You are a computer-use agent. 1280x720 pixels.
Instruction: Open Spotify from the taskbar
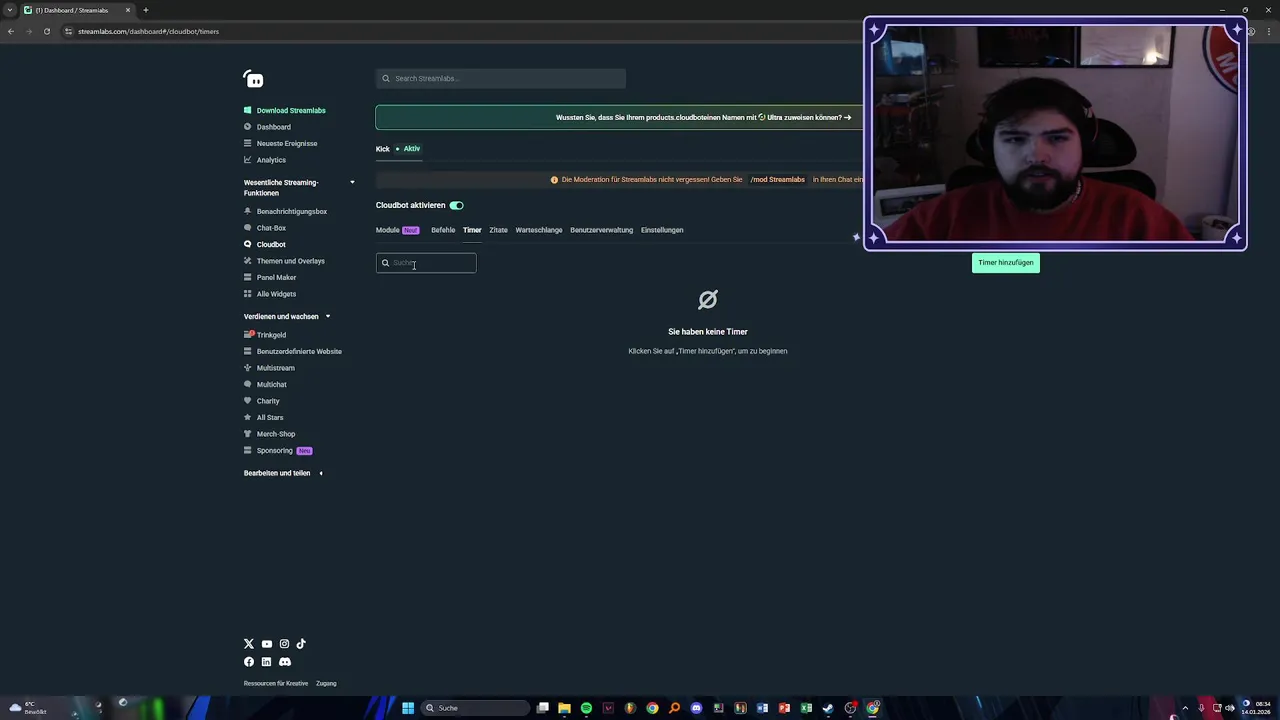coord(586,708)
